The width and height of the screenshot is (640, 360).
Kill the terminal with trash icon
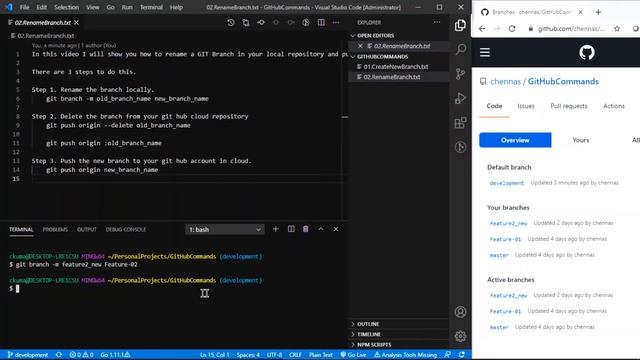[x=306, y=229]
